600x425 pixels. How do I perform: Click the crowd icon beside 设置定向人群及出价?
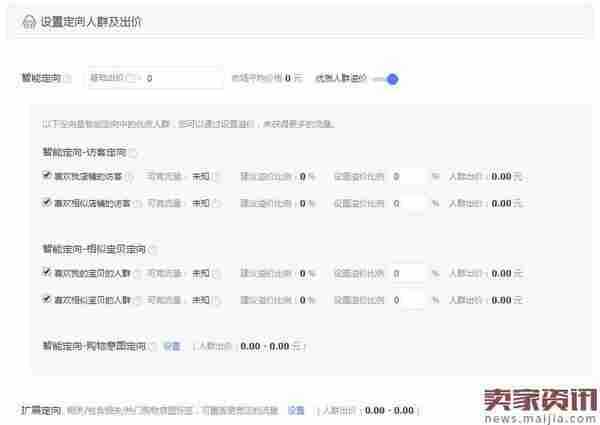click(29, 22)
